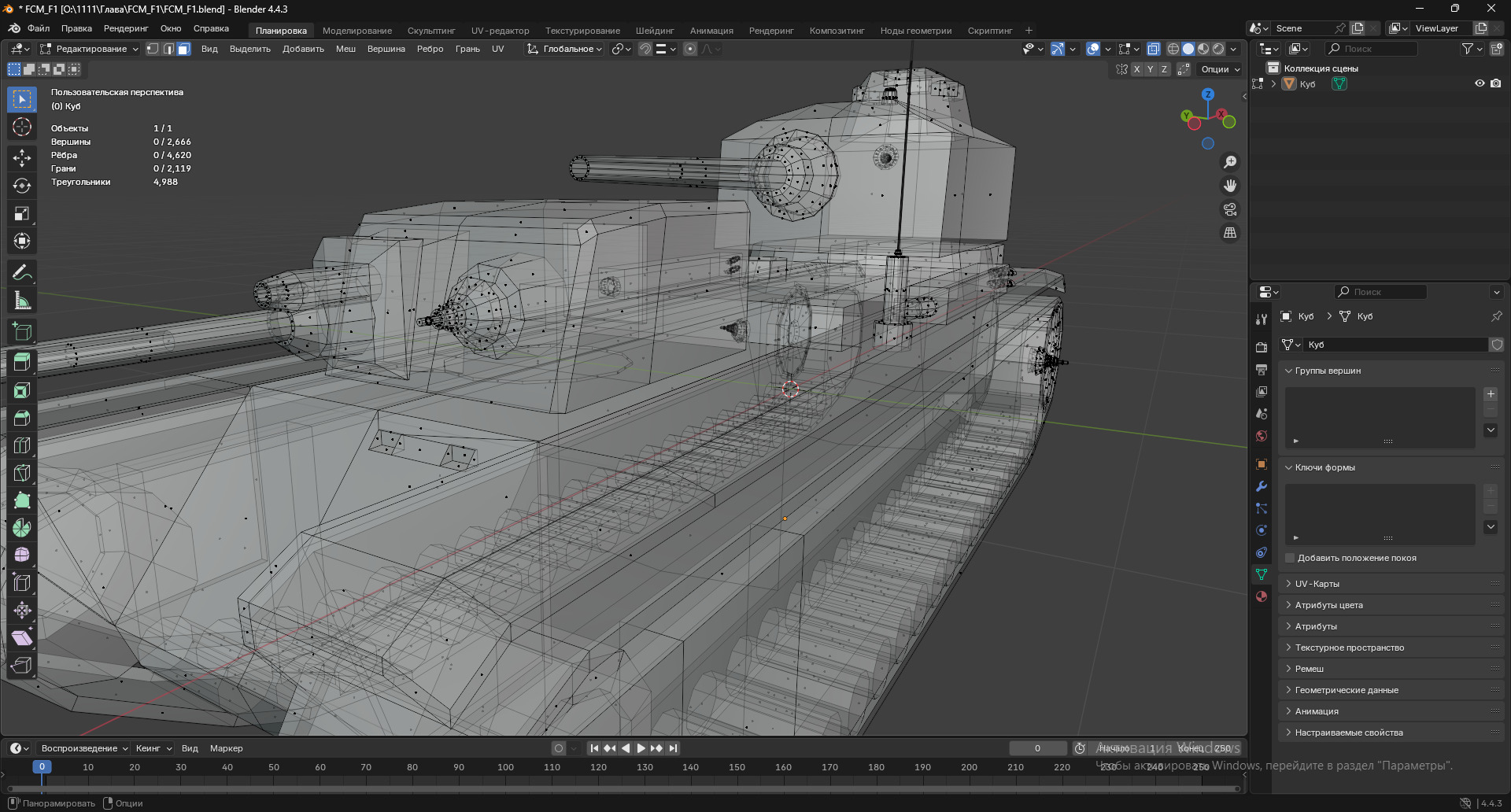Switch orthographic/perspective grid icon
The height and width of the screenshot is (812, 1511).
coord(1229,233)
